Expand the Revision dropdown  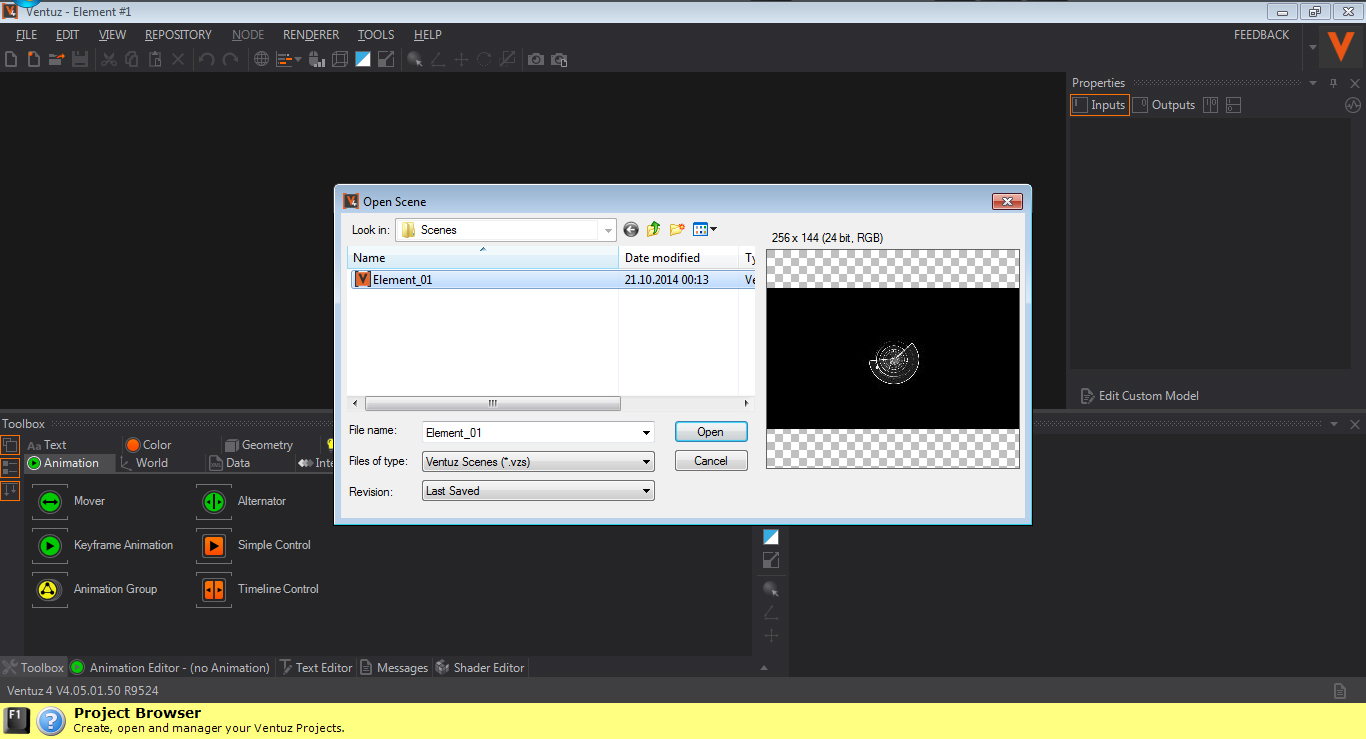tap(646, 491)
